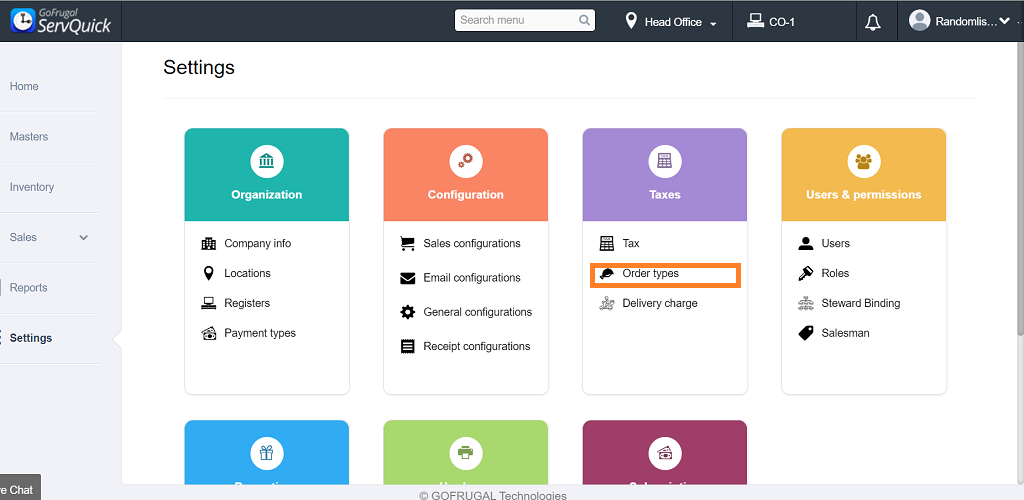The image size is (1024, 500).
Task: Open the Steward Binding link
Action: click(x=861, y=304)
